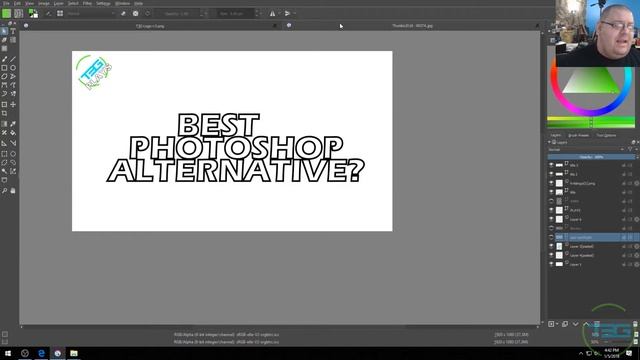Hide the Layer 4 (pasted) layer
This screenshot has height=360, width=640.
click(x=551, y=255)
